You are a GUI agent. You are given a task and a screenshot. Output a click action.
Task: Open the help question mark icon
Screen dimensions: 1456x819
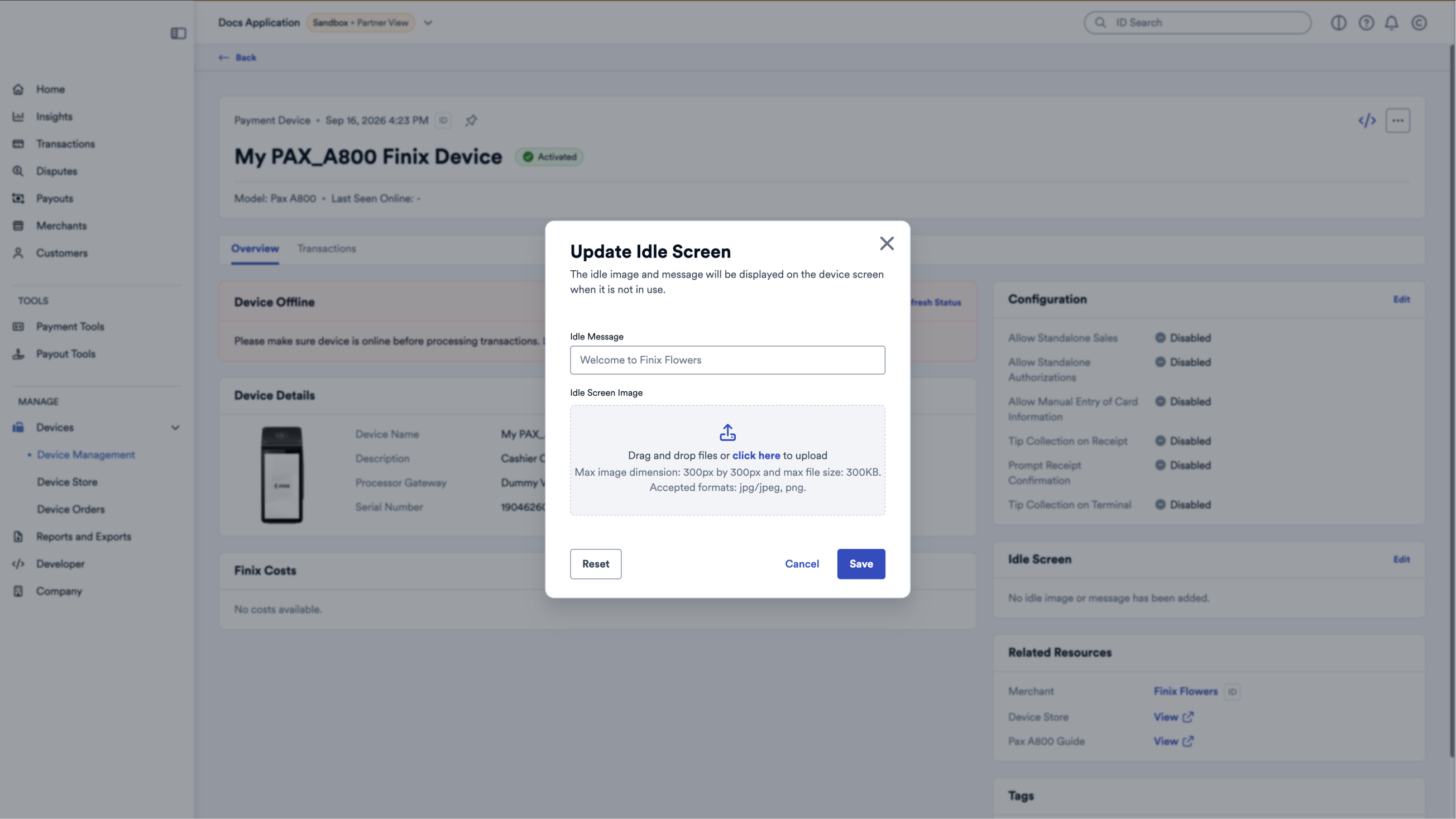tap(1366, 22)
